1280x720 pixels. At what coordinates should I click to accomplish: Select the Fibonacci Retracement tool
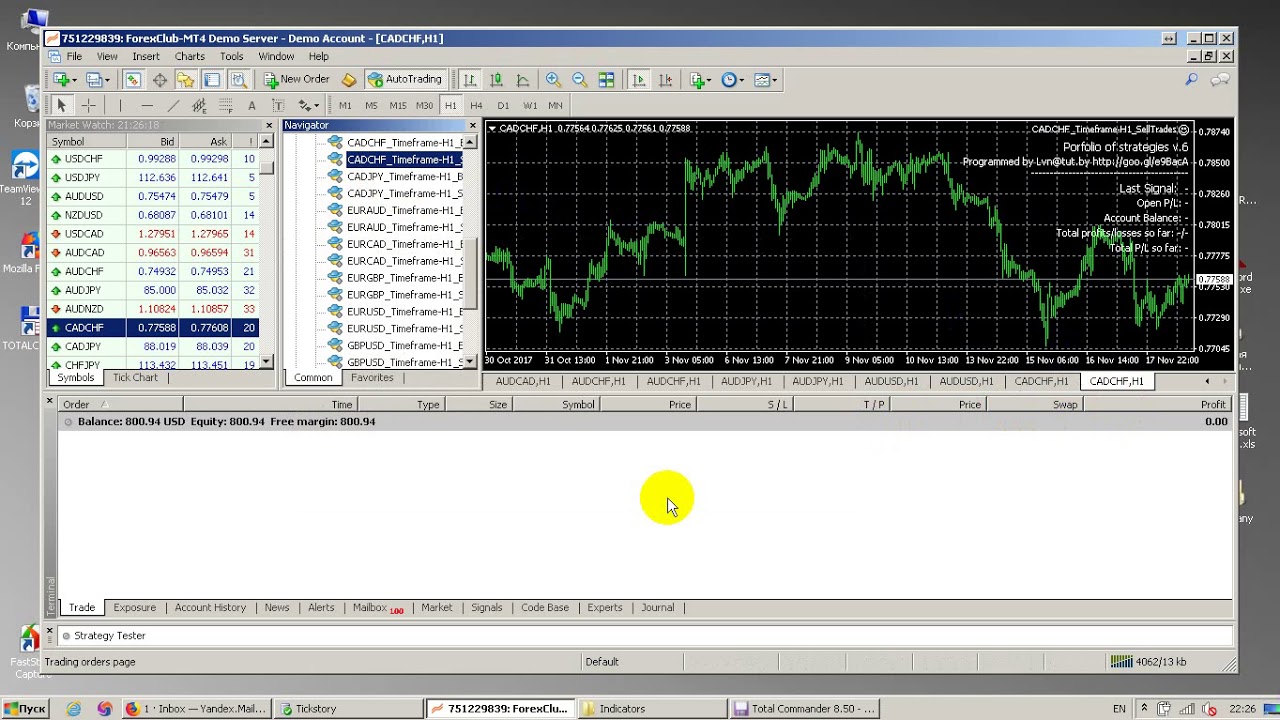coord(225,105)
